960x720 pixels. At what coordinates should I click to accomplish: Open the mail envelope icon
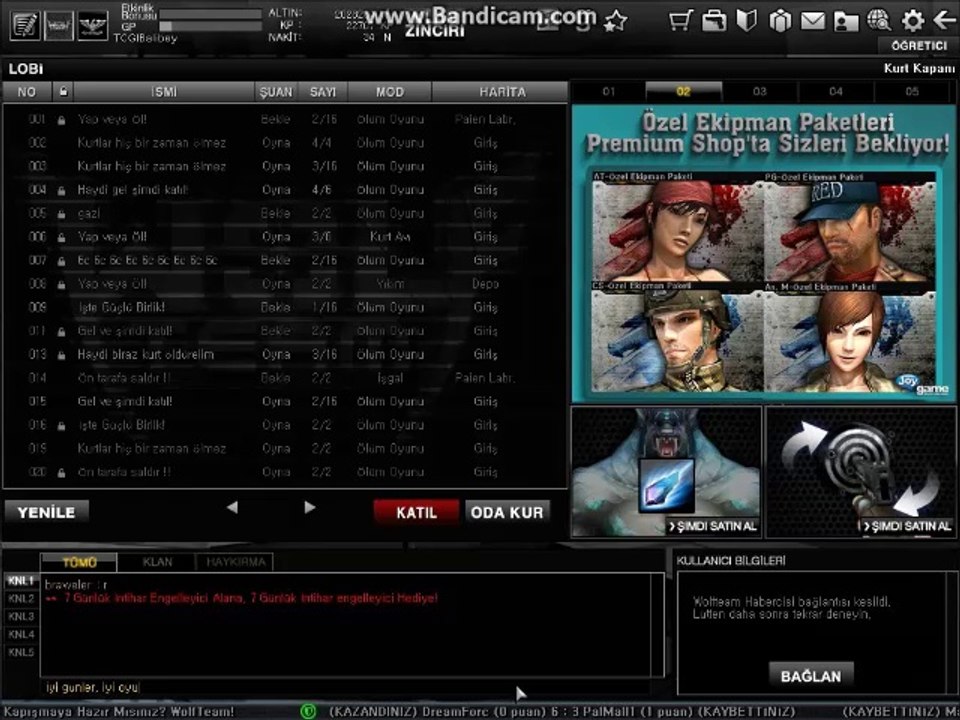(812, 21)
